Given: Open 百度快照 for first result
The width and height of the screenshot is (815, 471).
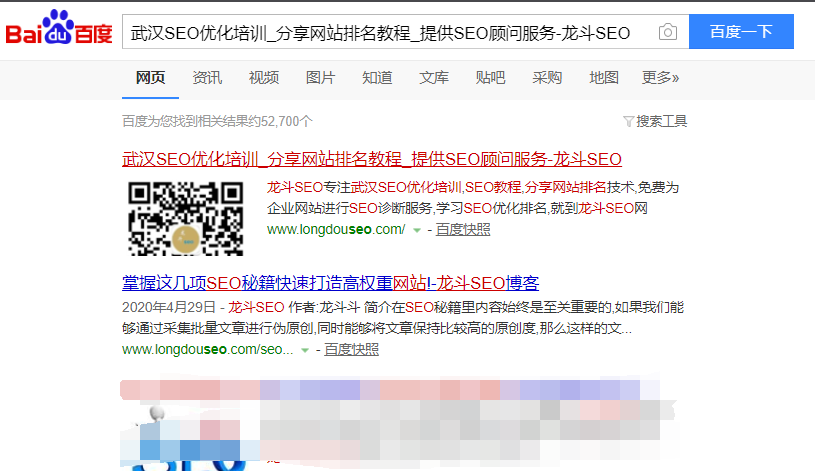Looking at the screenshot, I should pos(463,229).
